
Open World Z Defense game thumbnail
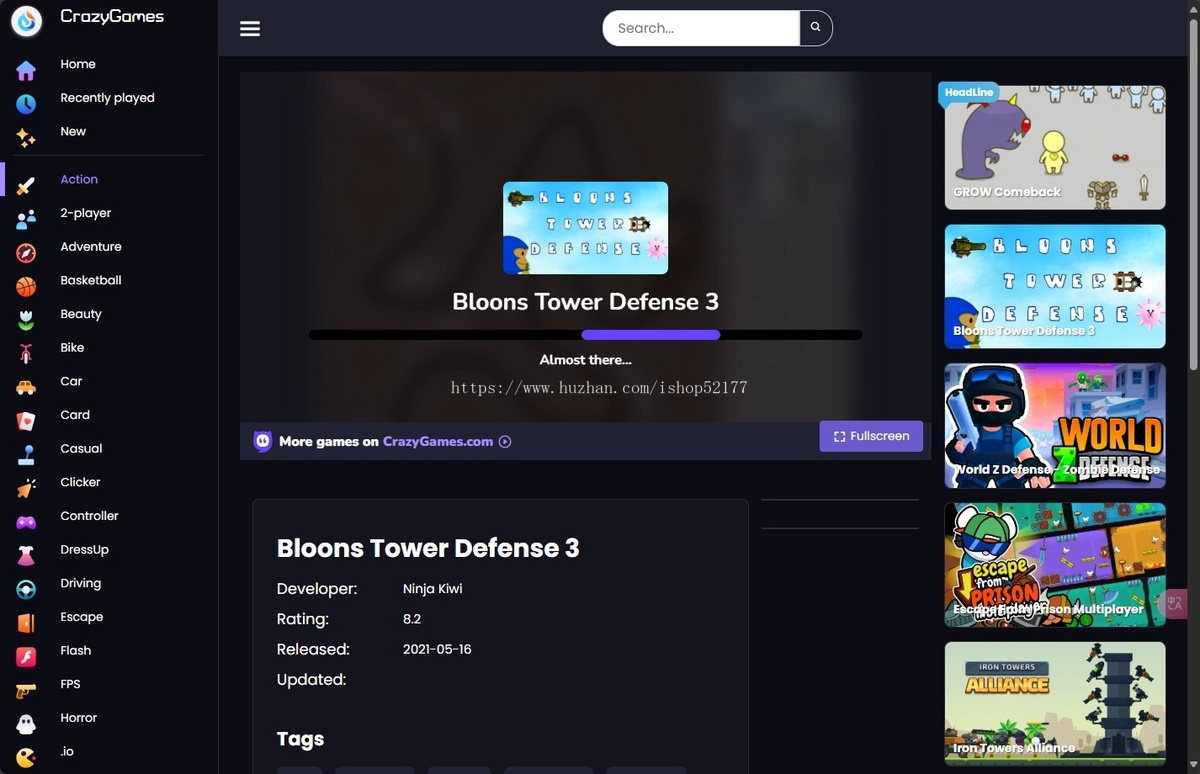[x=1055, y=425]
